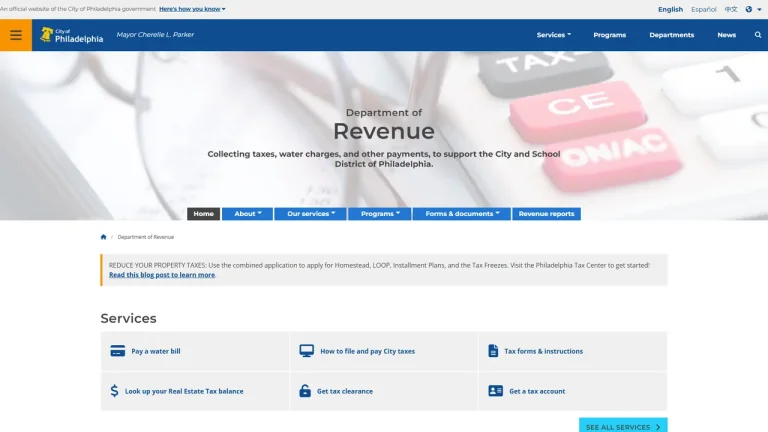Click the credit card icon for water bill
This screenshot has width=768, height=432.
point(118,351)
